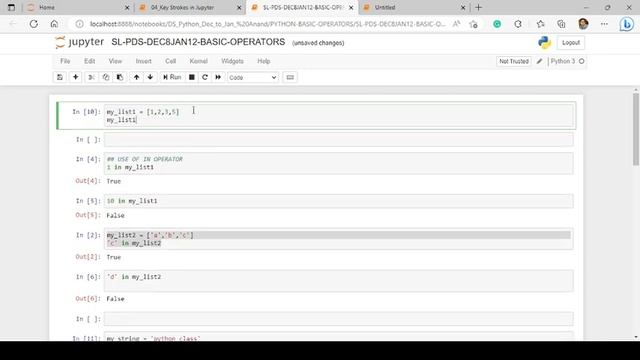Open the Edit menu

[89, 61]
